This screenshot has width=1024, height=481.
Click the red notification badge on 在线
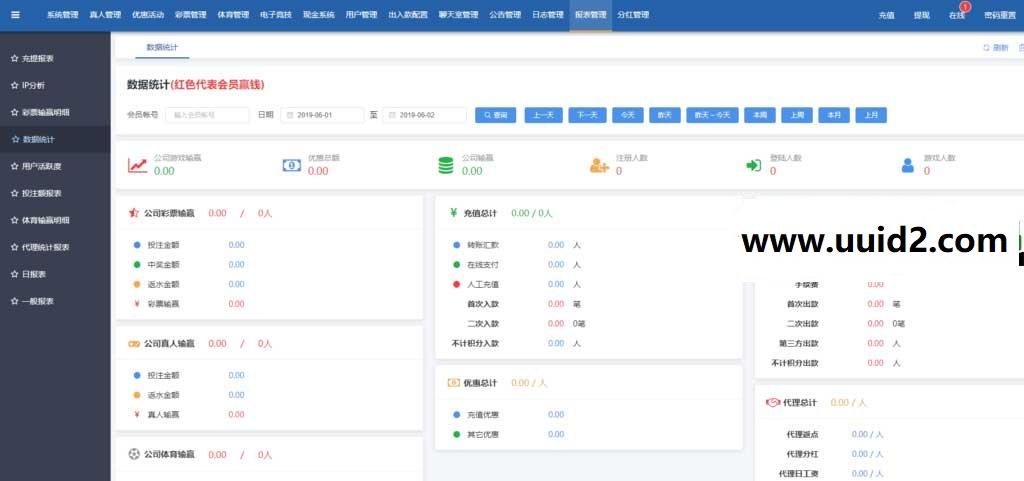(x=965, y=7)
